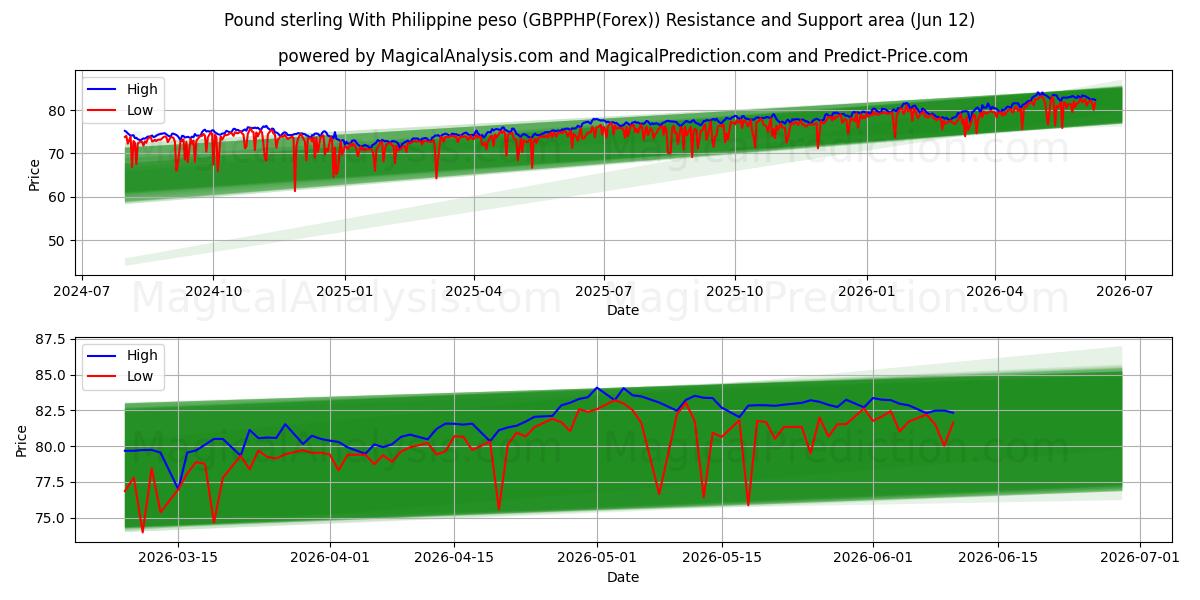Screen dimensions: 1200x600
Task: Click 'Low' in the upper chart legend
Action: click(x=140, y=110)
